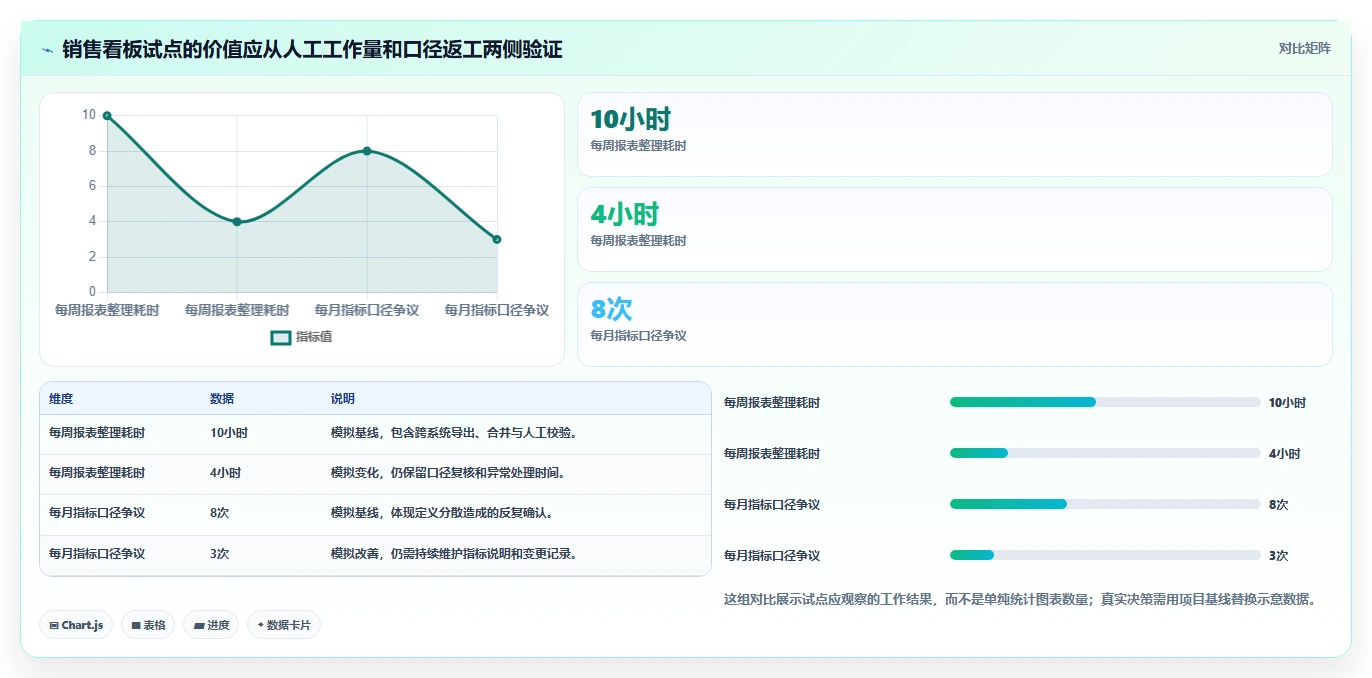Screen dimensions: 1372x678
Task: Click the progress bar with value 4小时
Action: 1105,453
